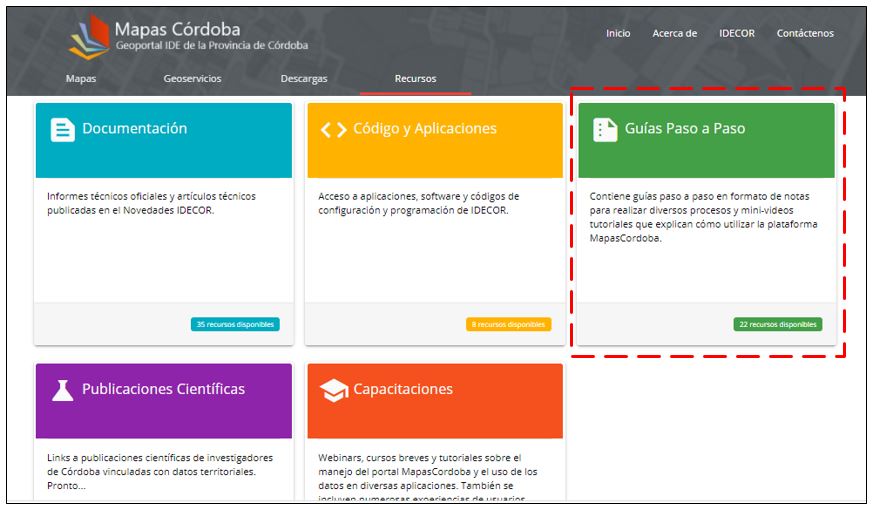Image resolution: width=873 pixels, height=509 pixels.
Task: Click the Capacitaciones graduation cap icon
Action: point(333,390)
